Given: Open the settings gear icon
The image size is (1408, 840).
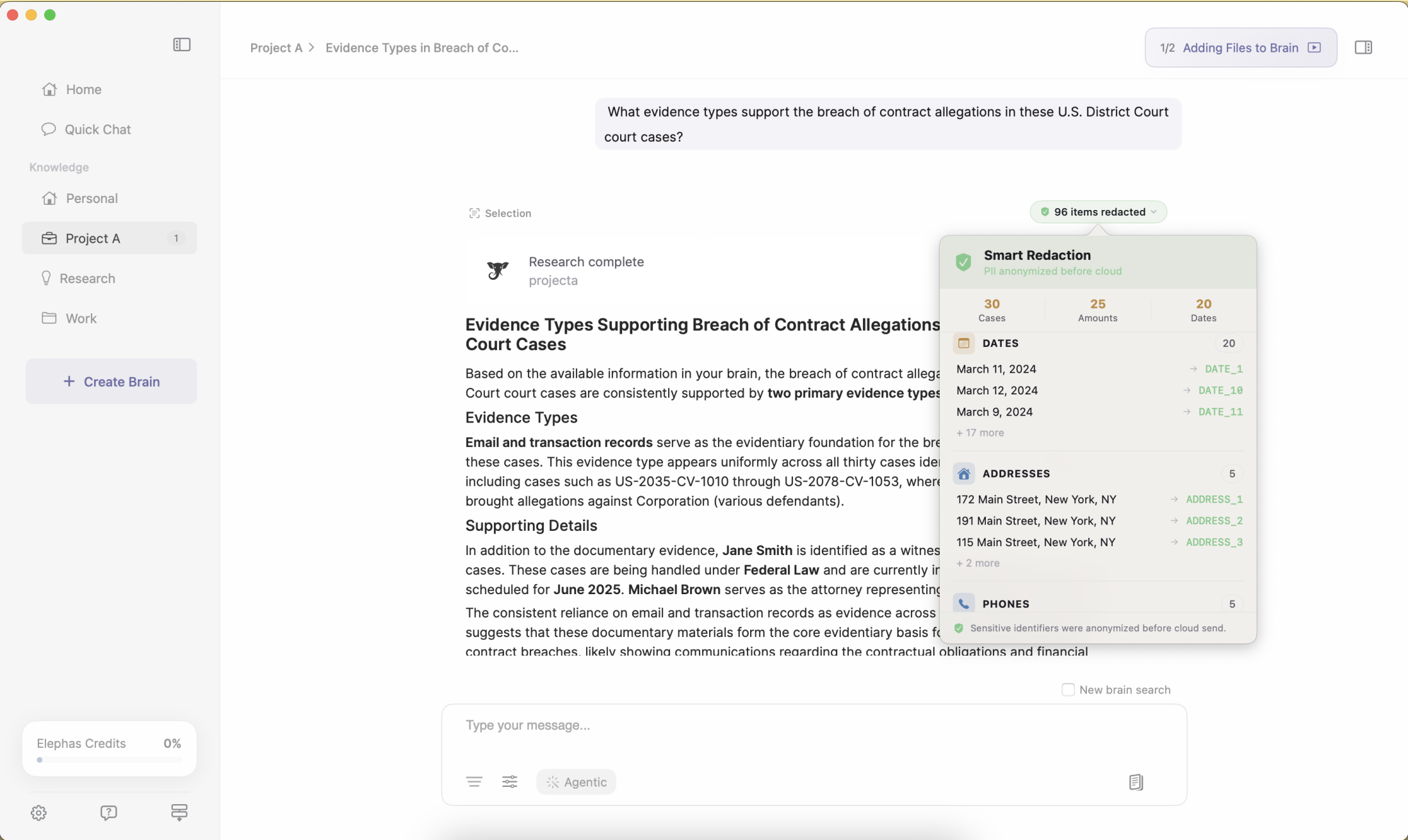Looking at the screenshot, I should pyautogui.click(x=38, y=812).
